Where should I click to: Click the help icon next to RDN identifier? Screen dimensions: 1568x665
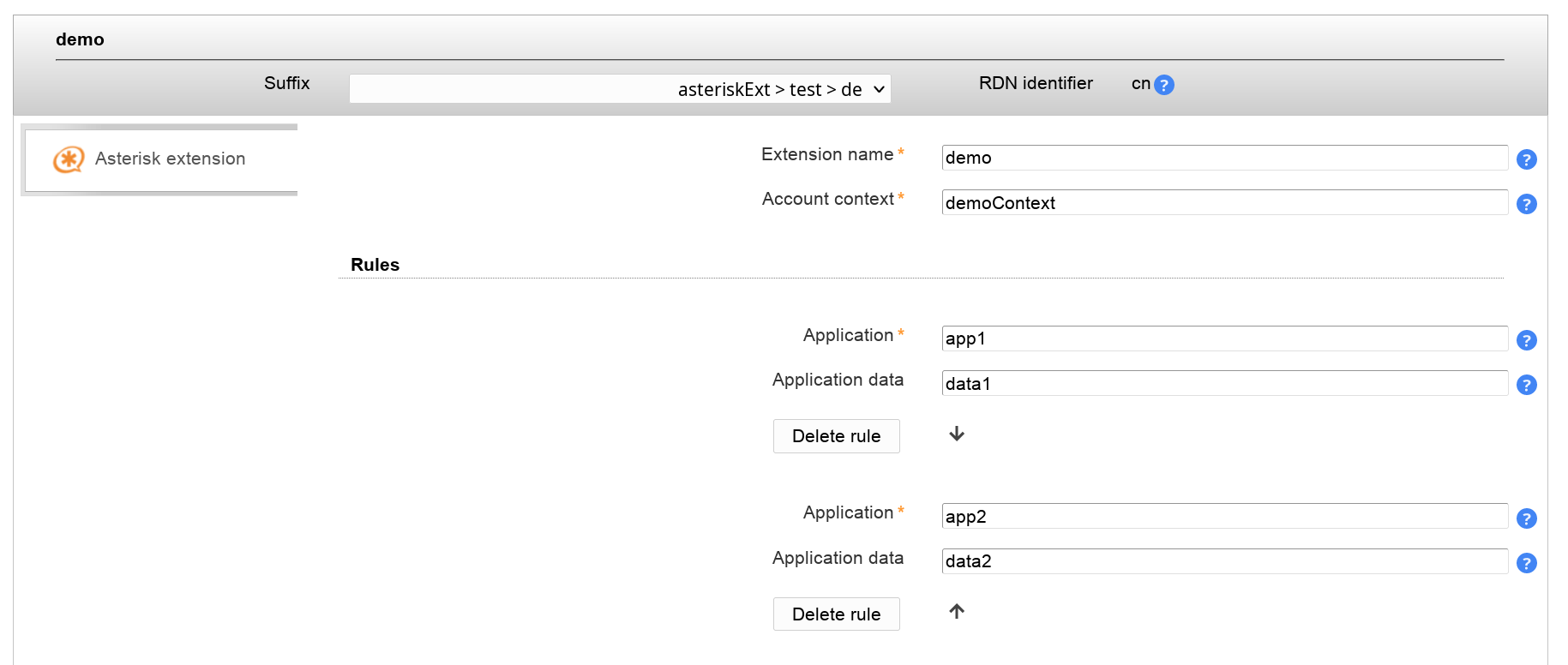tap(1163, 85)
